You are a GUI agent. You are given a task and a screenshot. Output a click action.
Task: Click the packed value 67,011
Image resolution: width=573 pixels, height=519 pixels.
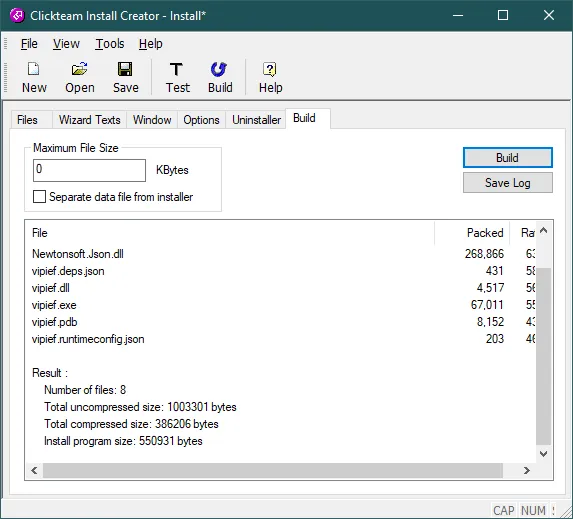tap(487, 305)
